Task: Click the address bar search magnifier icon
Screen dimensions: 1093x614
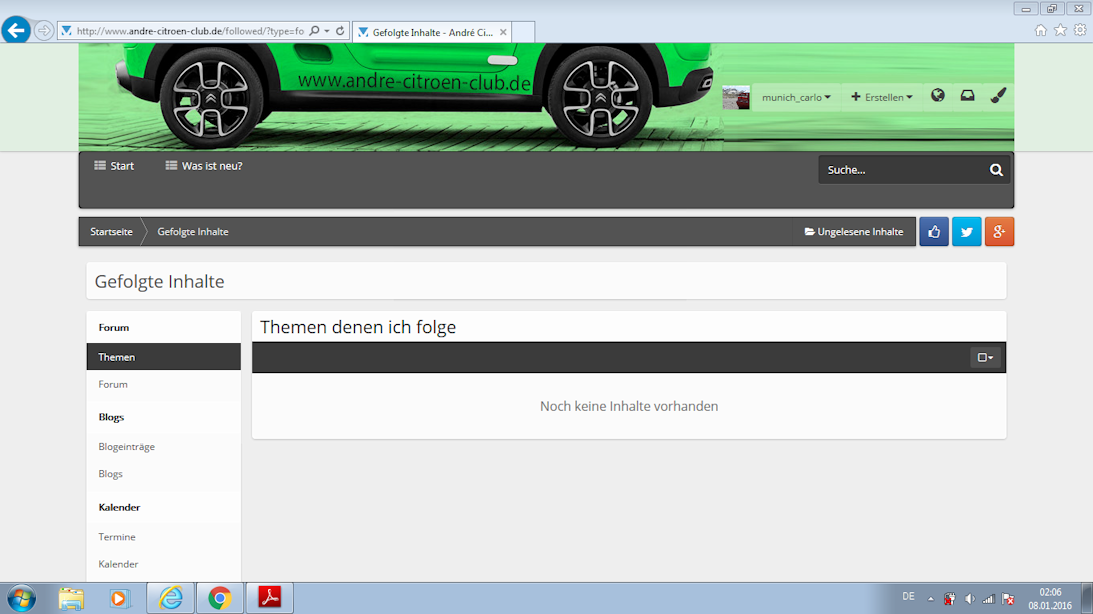Action: click(x=314, y=31)
